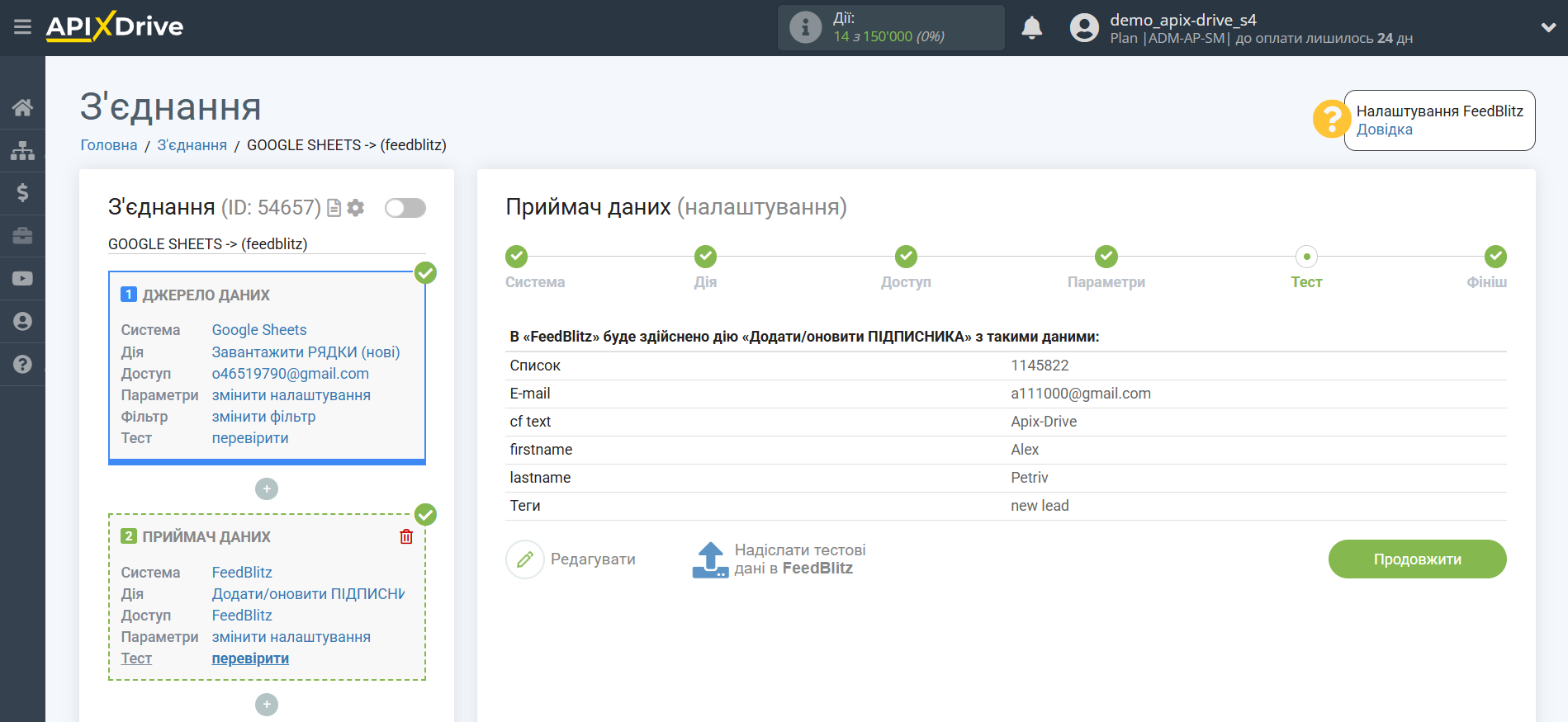Toggle the connection on/off switch
The image size is (1568, 722).
pyautogui.click(x=405, y=208)
